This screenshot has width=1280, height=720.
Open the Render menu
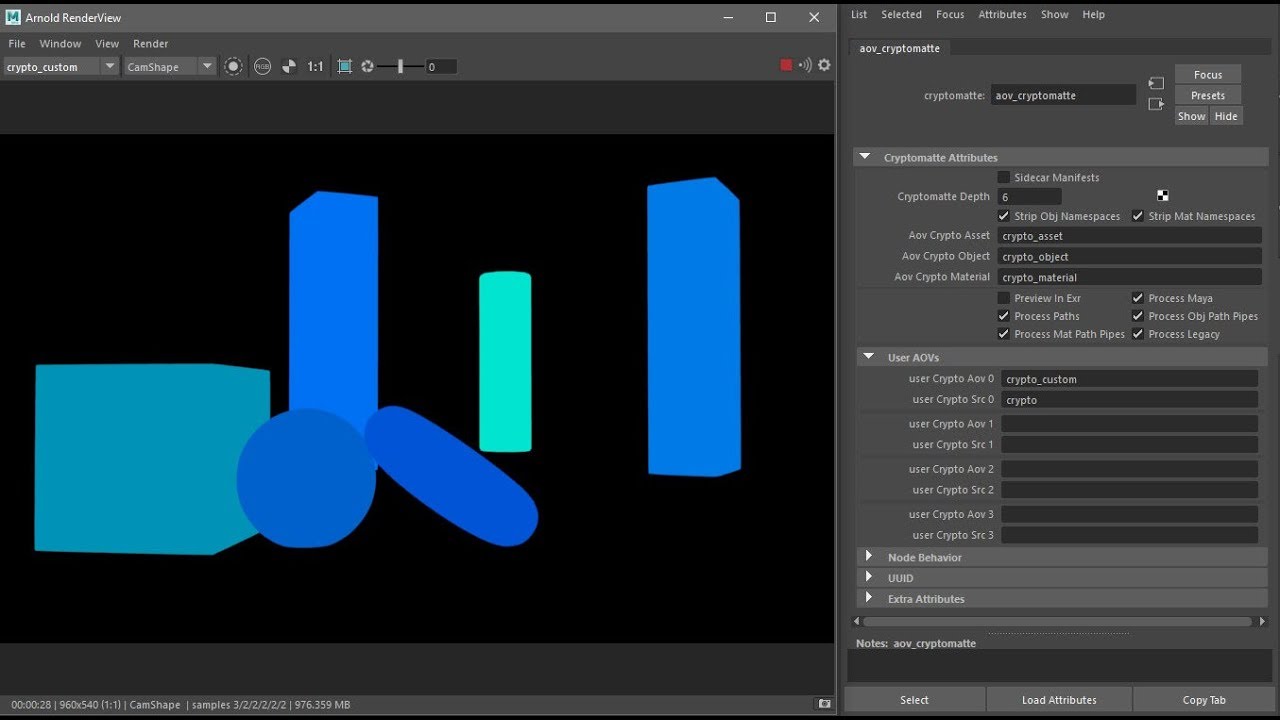(151, 44)
